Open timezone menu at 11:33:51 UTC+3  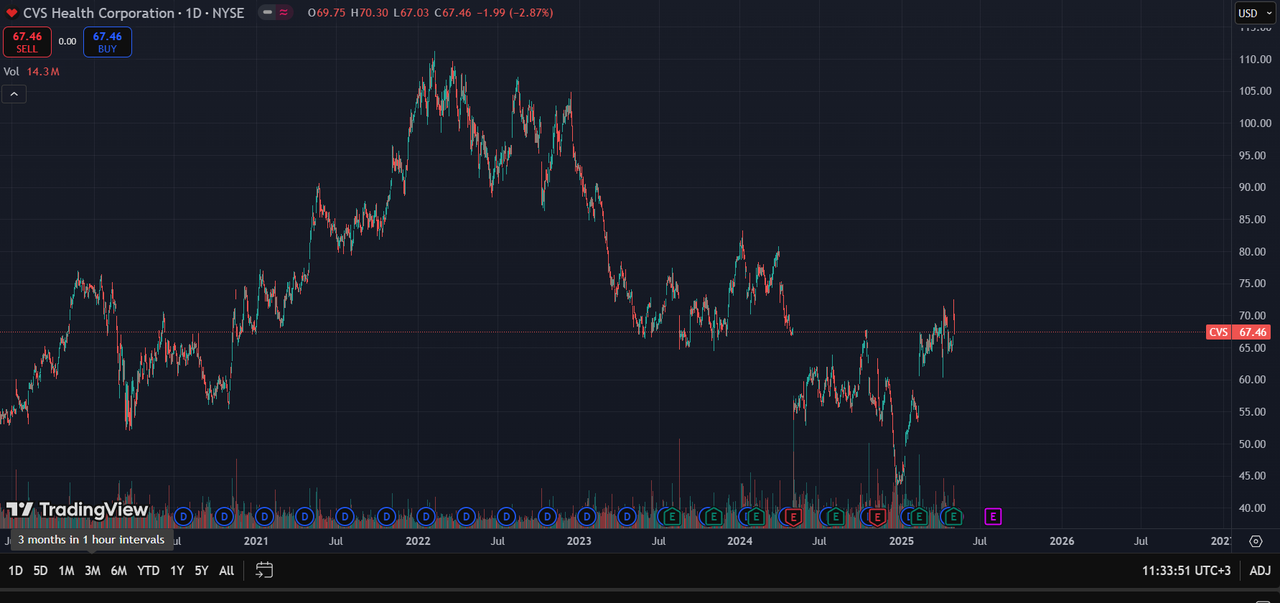point(1188,570)
